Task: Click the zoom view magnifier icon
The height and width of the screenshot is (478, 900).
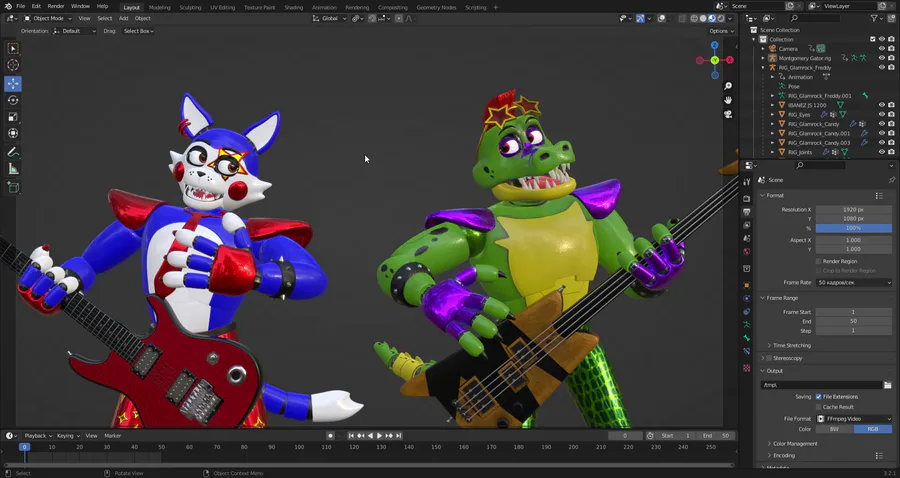Action: coord(728,86)
